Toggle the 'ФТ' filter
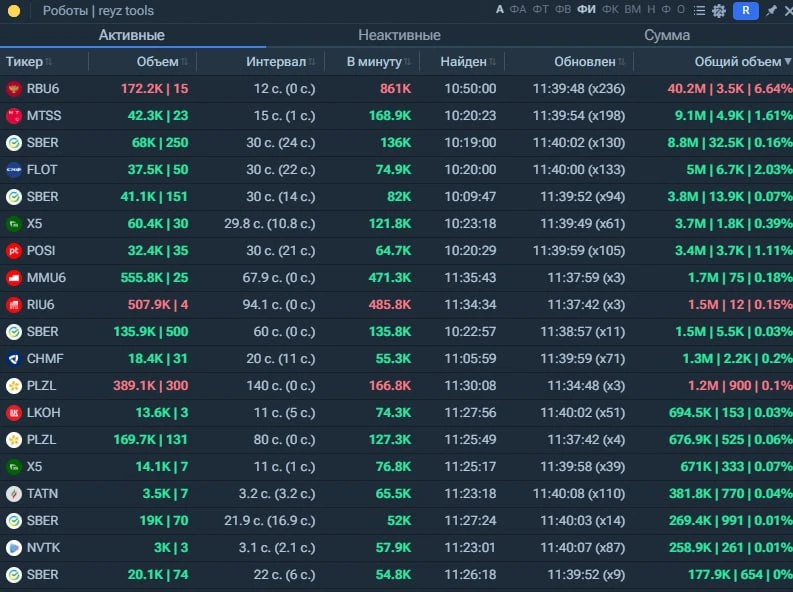Image resolution: width=793 pixels, height=592 pixels. click(540, 10)
